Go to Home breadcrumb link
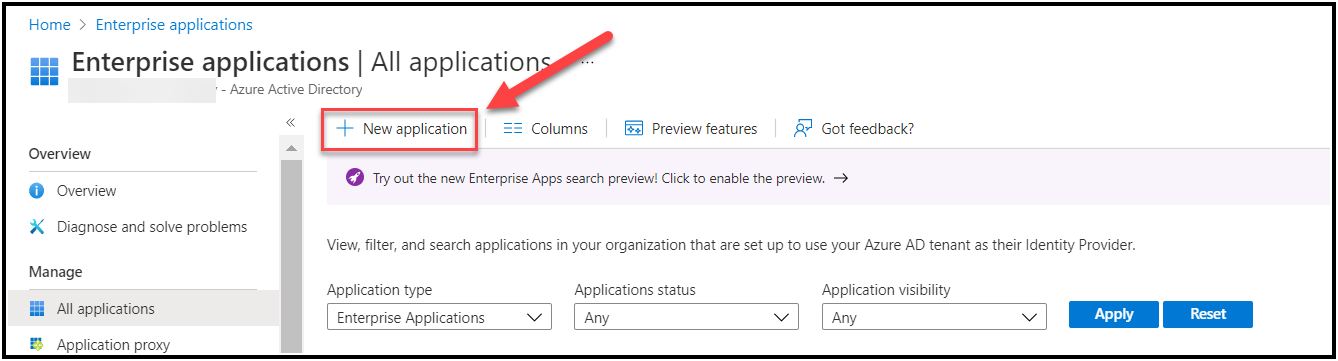Viewport: 1338px width, 361px height. pyautogui.click(x=49, y=24)
